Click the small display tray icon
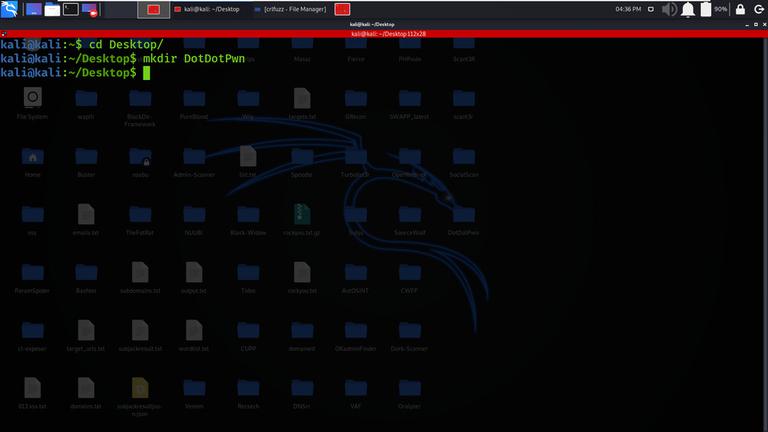Image resolution: width=768 pixels, height=432 pixels. click(651, 9)
